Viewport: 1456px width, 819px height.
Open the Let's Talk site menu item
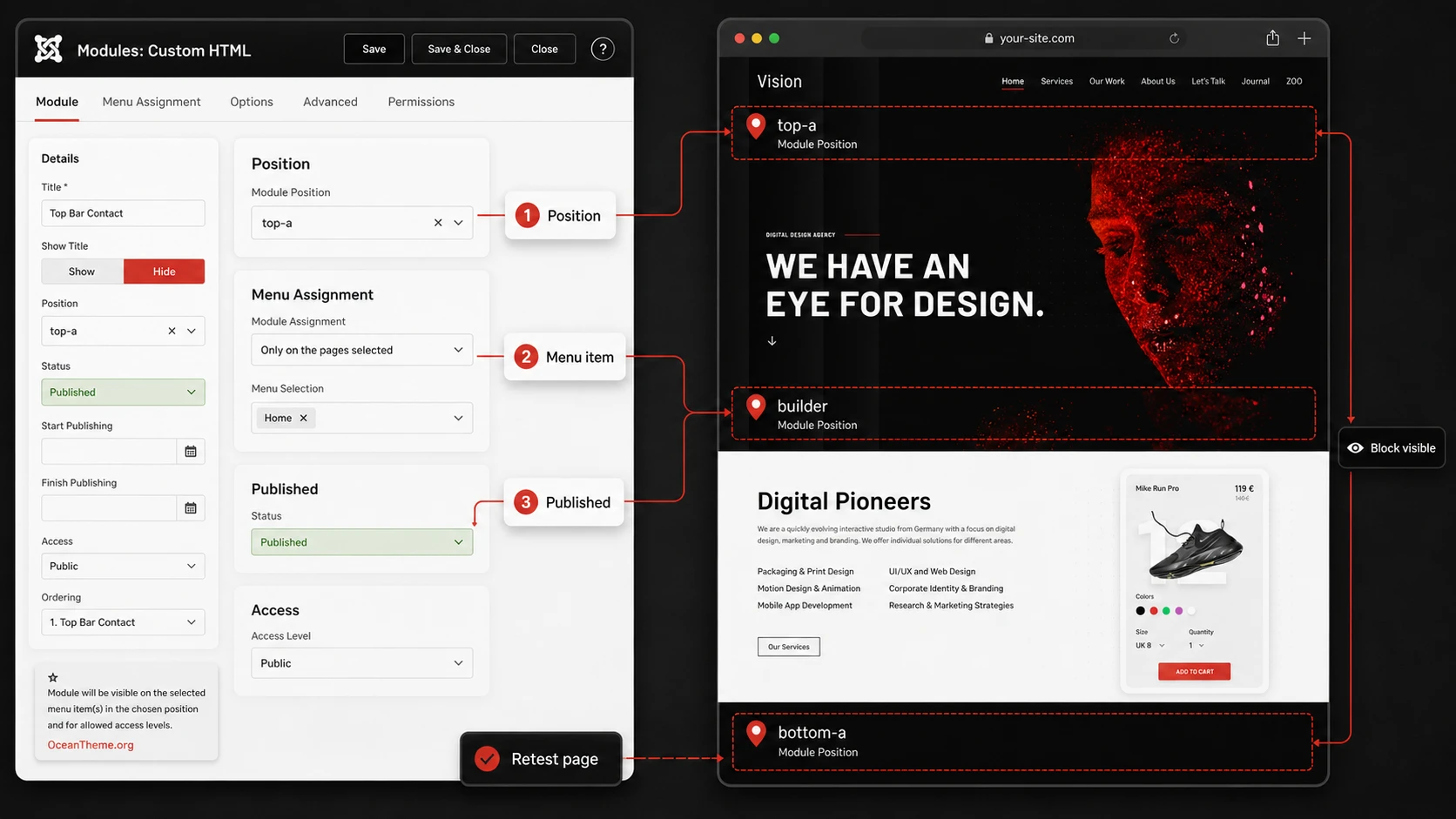click(x=1208, y=81)
